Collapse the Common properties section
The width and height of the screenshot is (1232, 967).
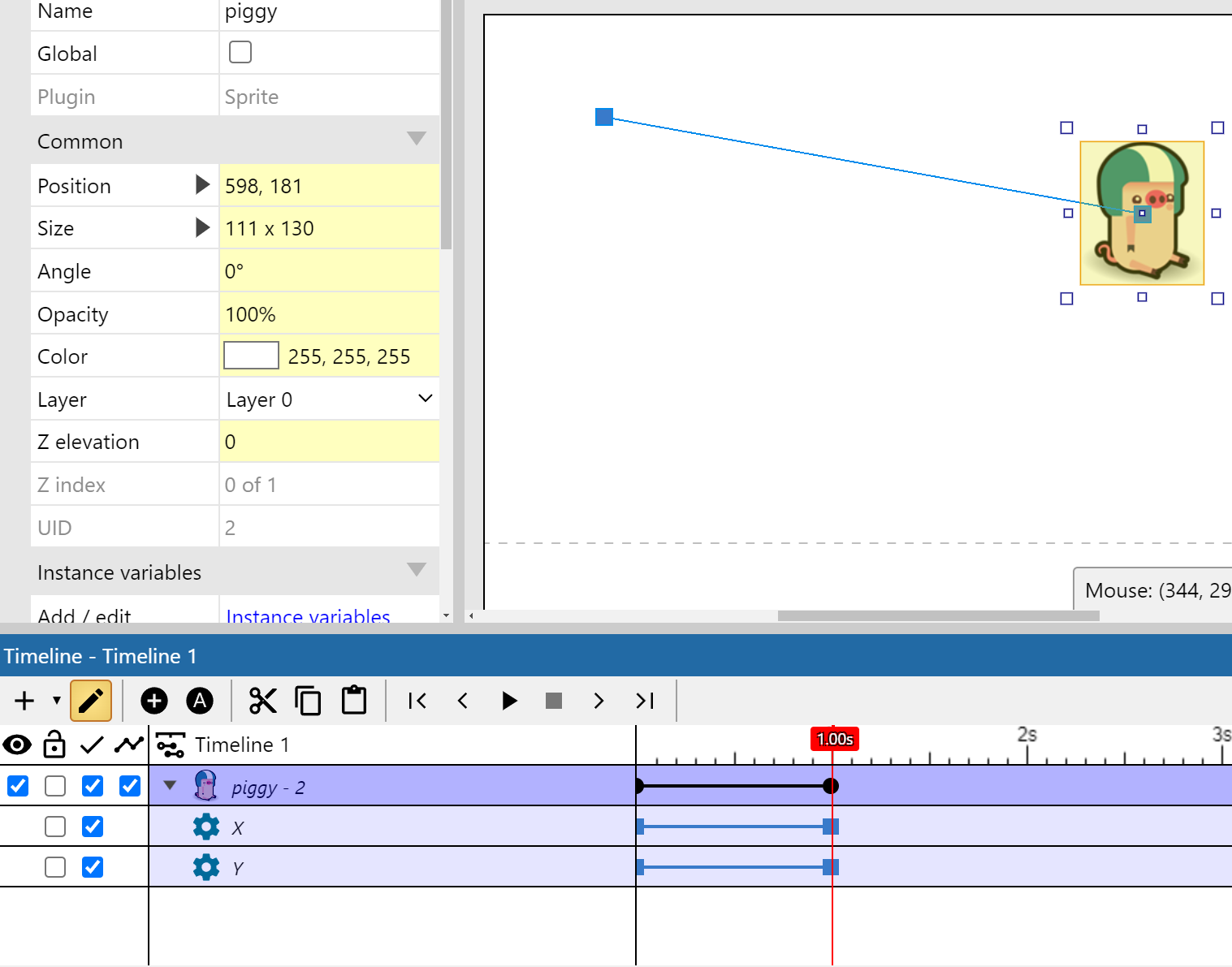coord(416,139)
